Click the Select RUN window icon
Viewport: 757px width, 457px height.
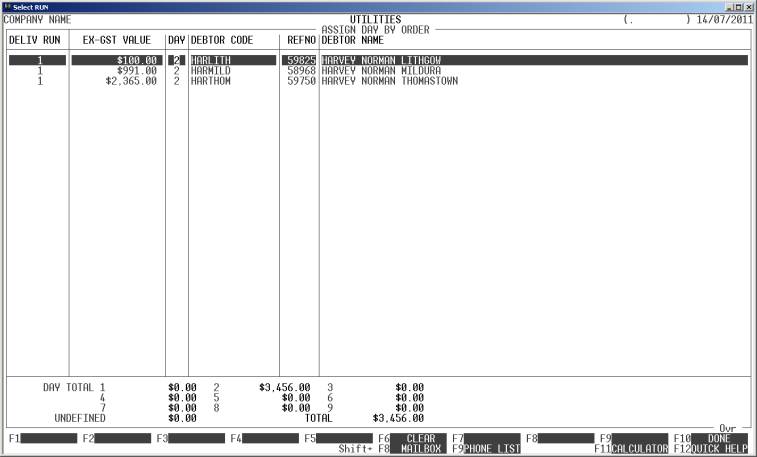click(x=7, y=7)
